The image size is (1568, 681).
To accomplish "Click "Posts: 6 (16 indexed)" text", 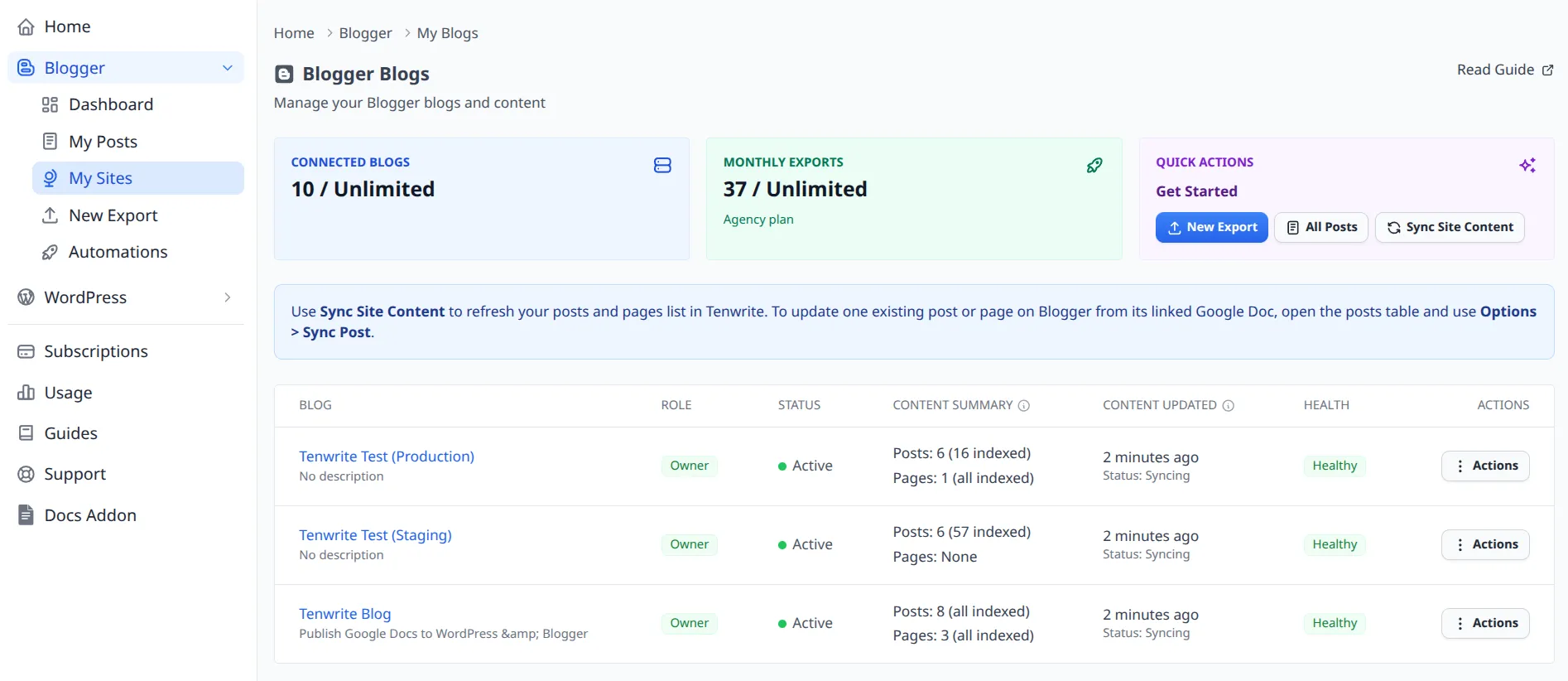I will (962, 453).
